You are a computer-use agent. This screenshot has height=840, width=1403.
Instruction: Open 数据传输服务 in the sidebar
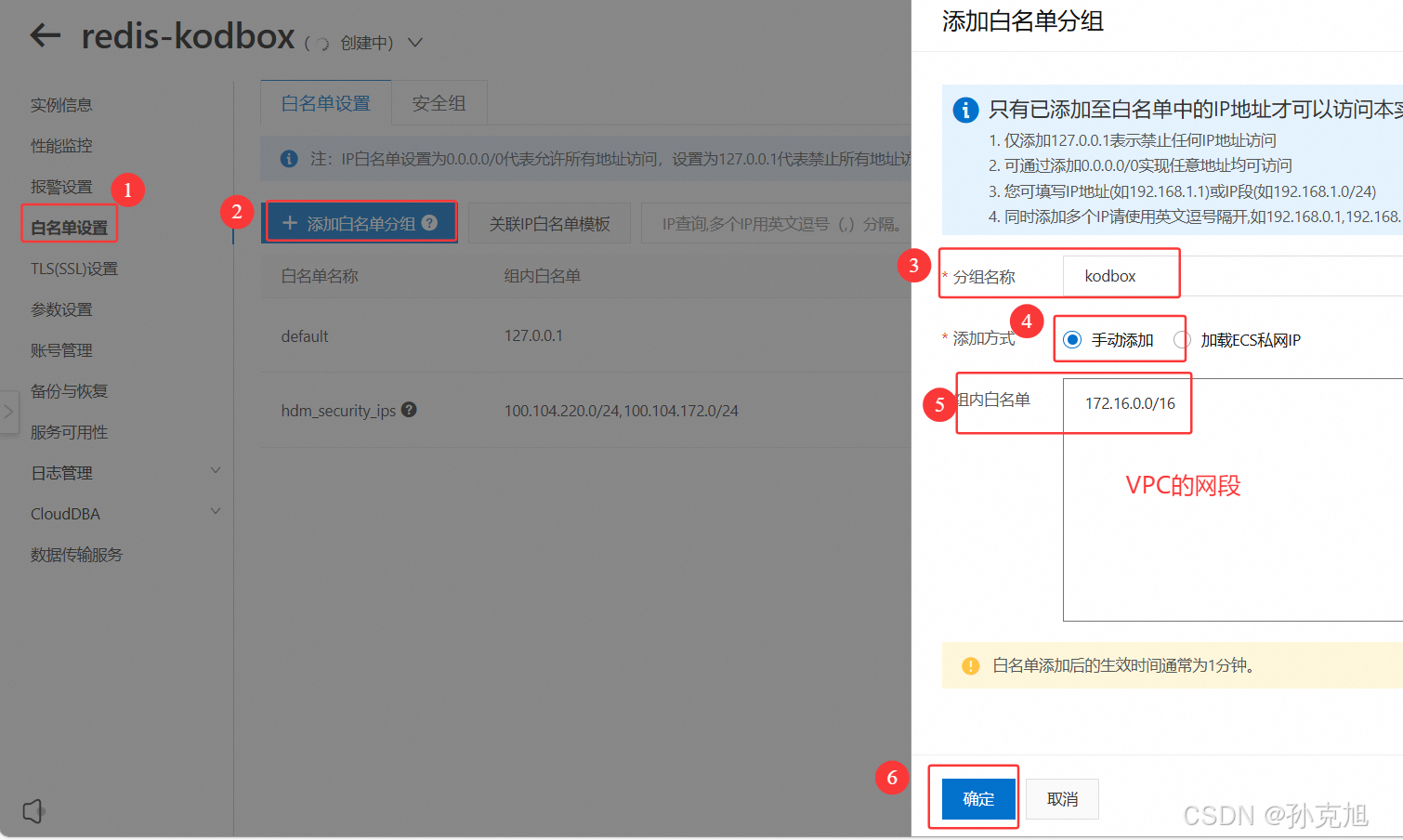point(76,555)
